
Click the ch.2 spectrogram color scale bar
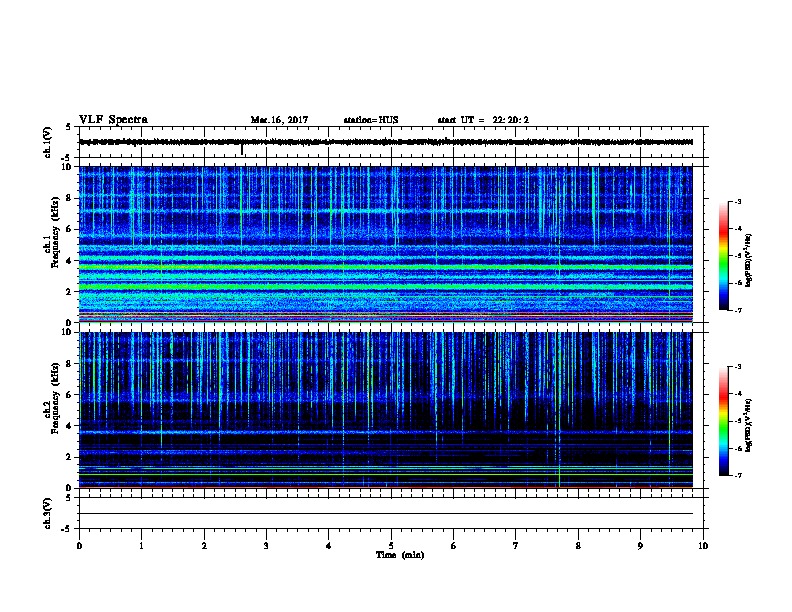723,421
